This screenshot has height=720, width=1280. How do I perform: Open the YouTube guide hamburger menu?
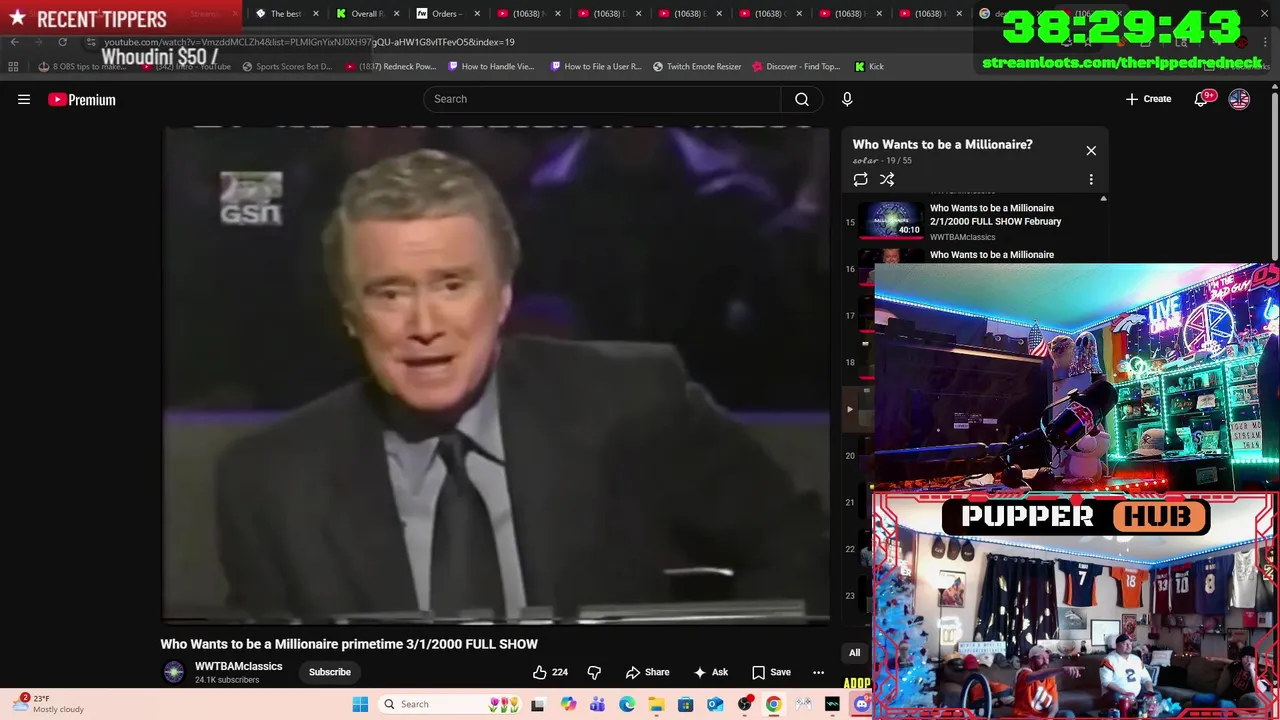[x=24, y=99]
